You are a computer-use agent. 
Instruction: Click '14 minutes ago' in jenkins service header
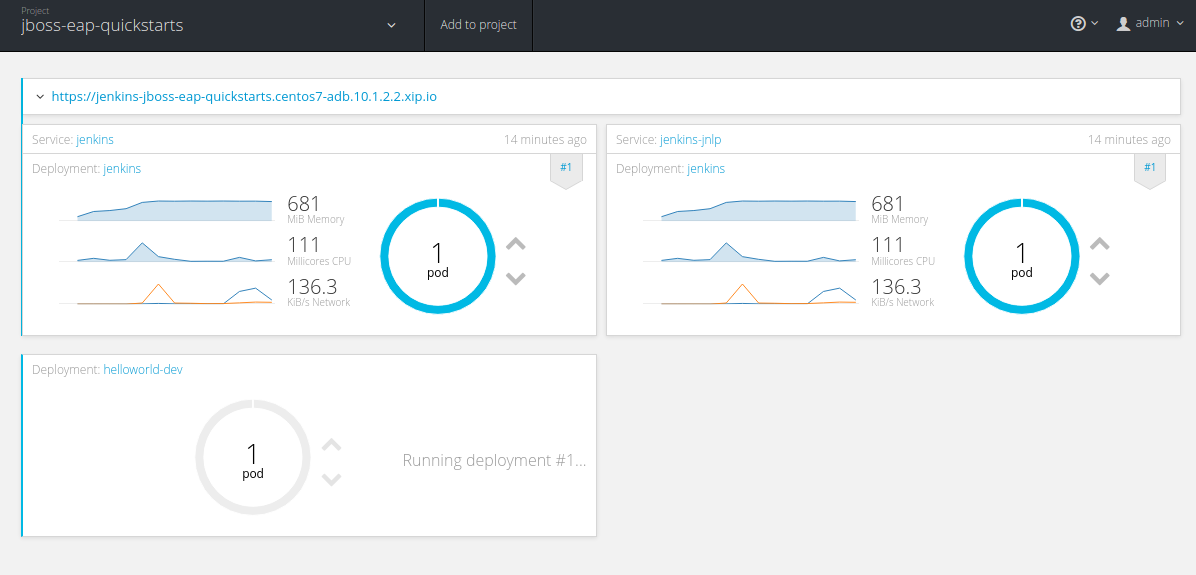click(545, 140)
